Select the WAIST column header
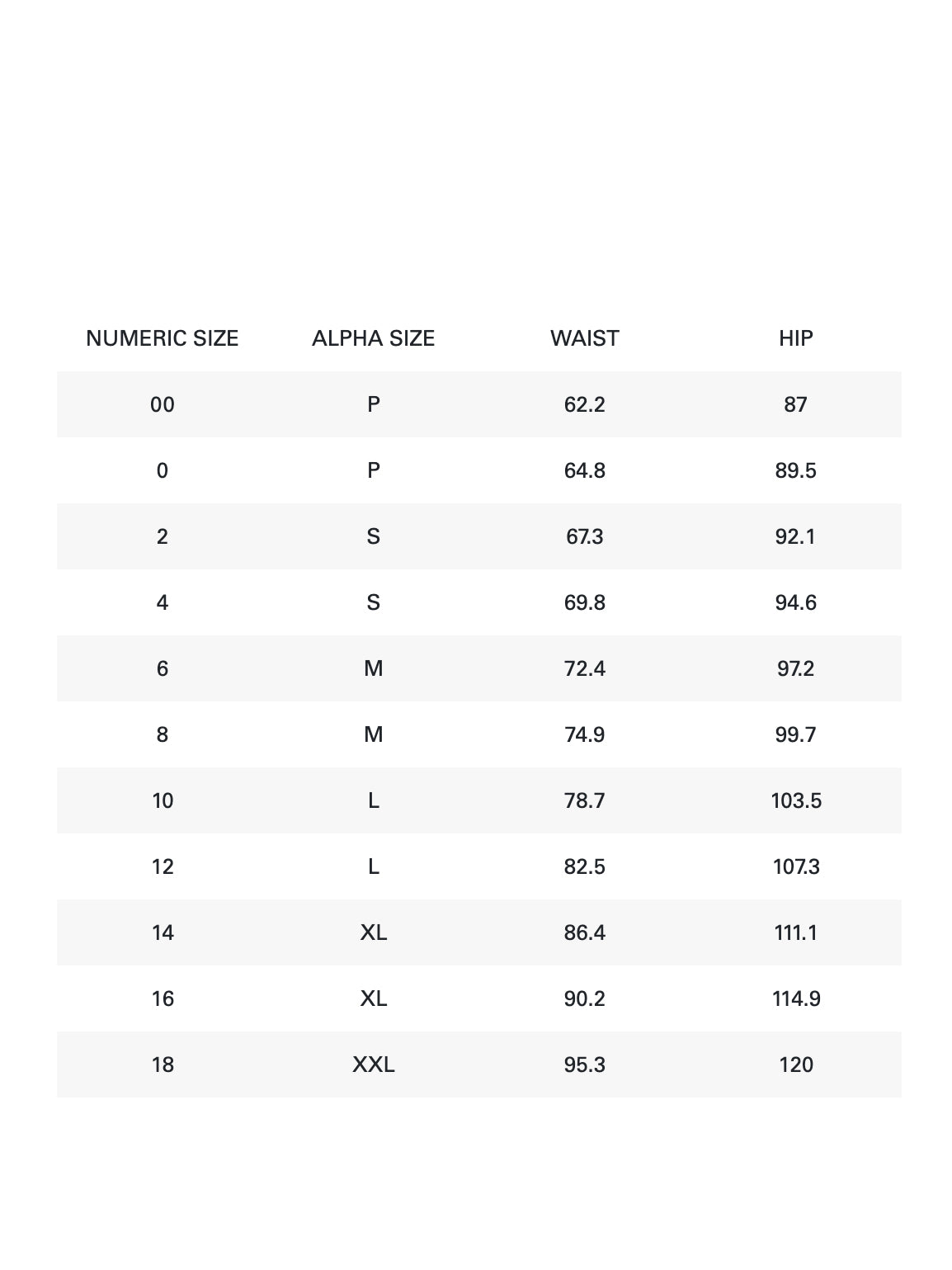 (584, 338)
